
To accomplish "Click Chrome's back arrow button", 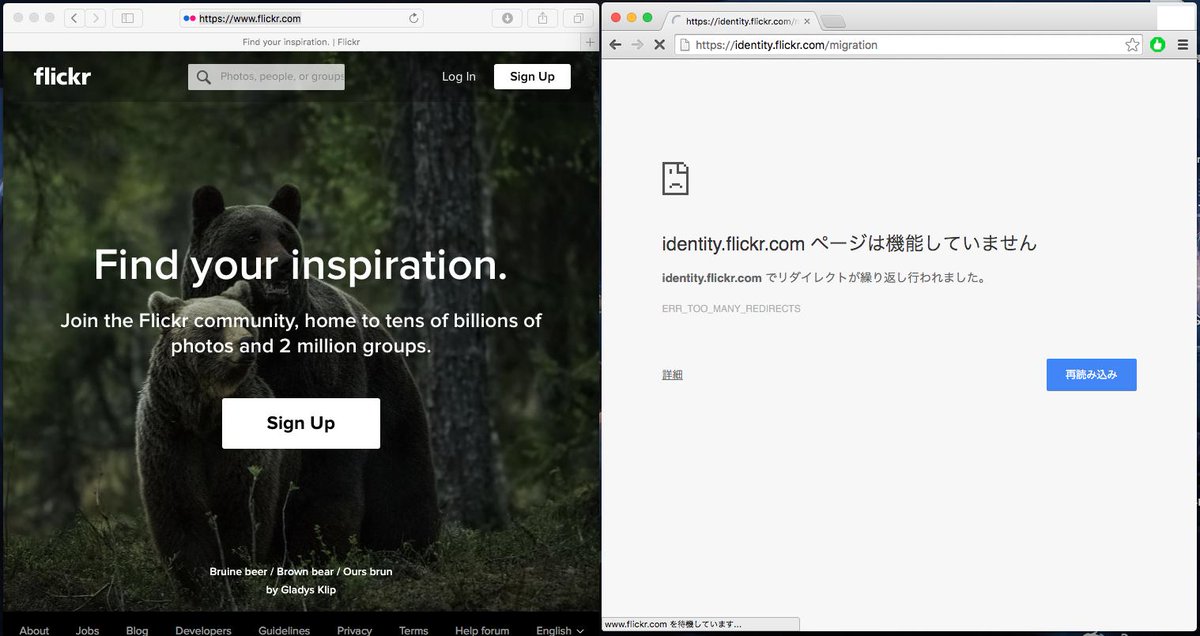I will click(x=616, y=45).
